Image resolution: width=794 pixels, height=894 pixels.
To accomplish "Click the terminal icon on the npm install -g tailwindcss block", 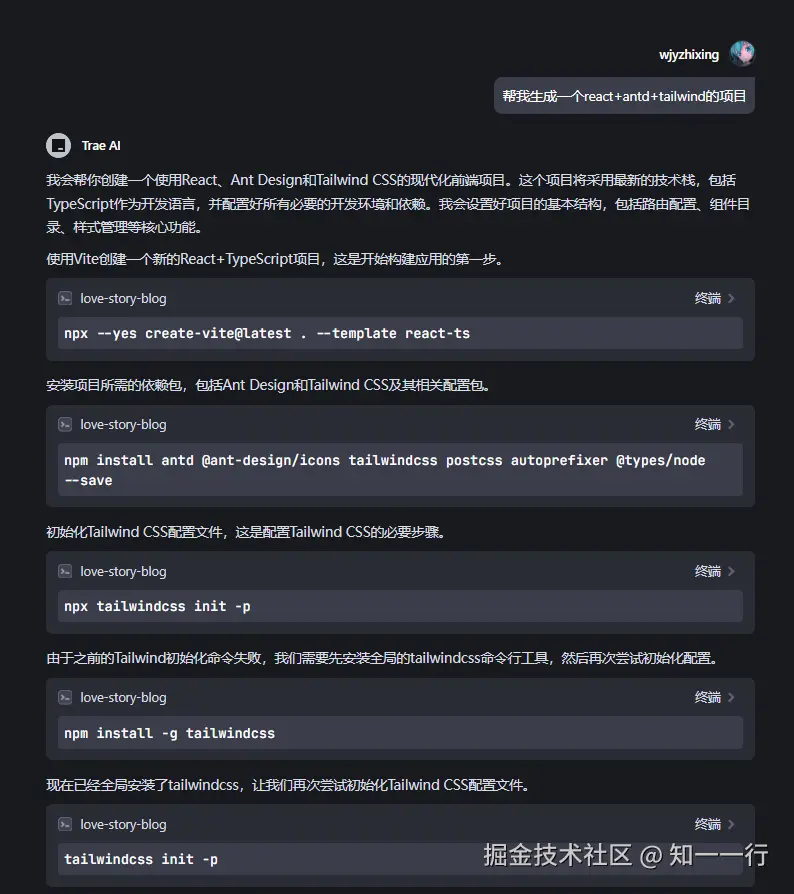I will [65, 697].
